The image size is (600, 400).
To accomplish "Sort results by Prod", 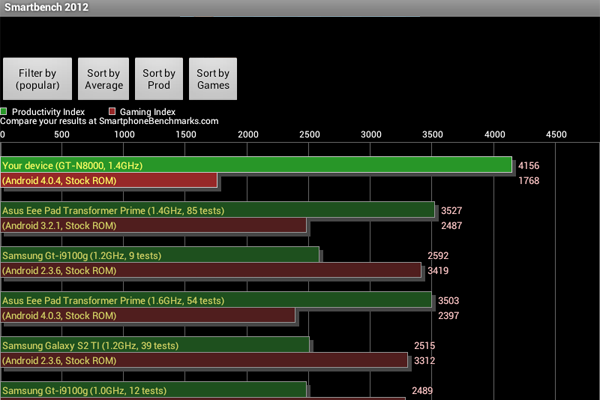I will tap(159, 79).
